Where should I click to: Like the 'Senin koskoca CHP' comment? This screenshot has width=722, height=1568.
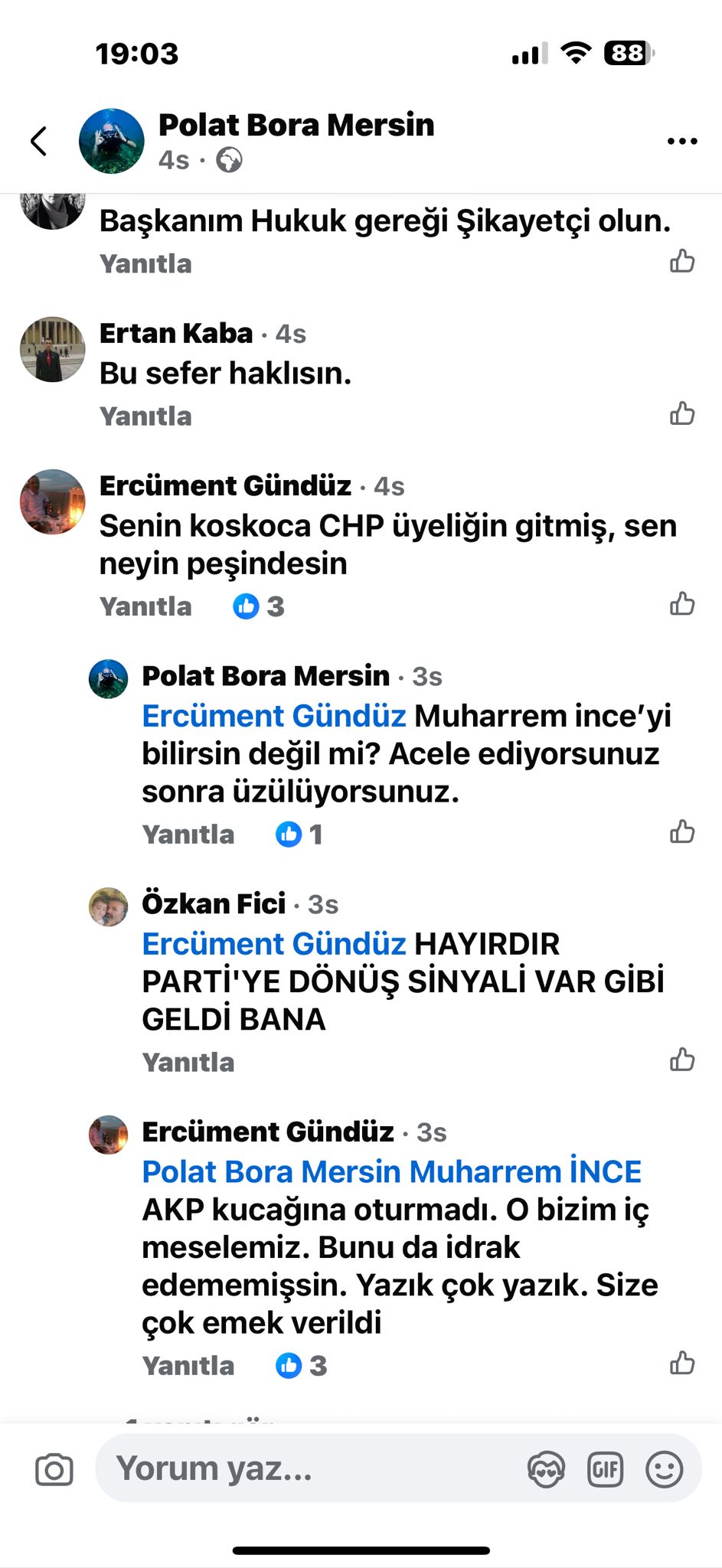coord(682,604)
